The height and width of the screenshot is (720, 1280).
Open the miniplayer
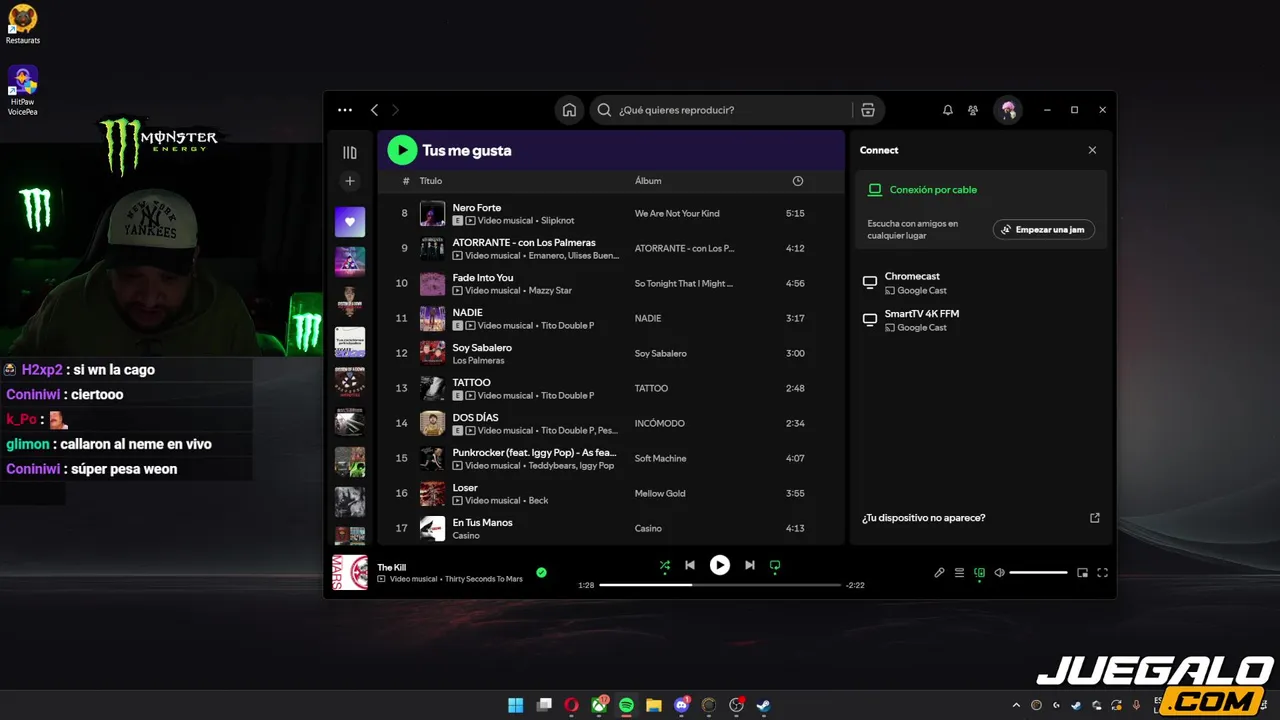coord(1082,573)
